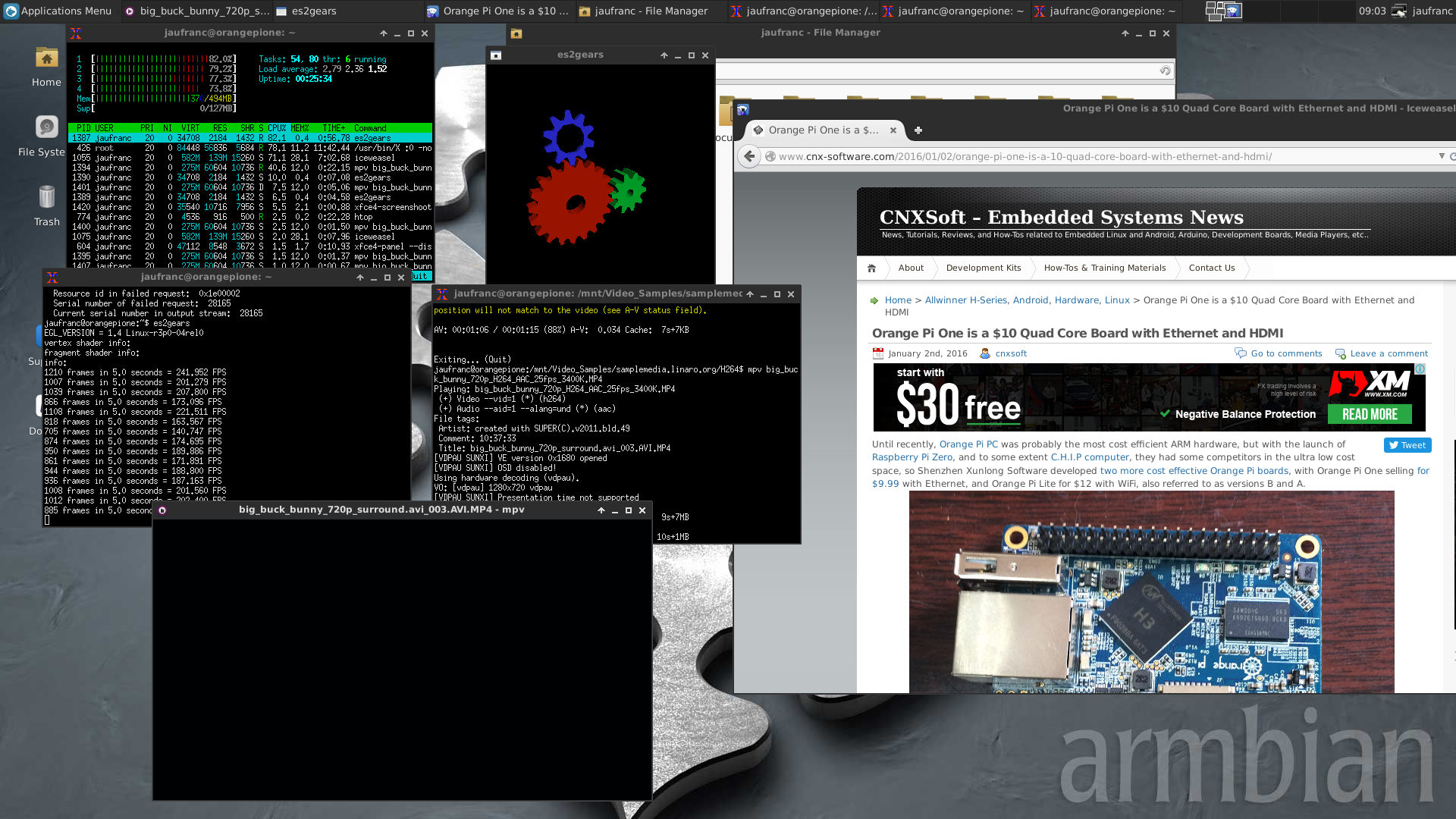Expand the URL bar history dropdown
This screenshot has height=819, width=1456.
tap(1442, 156)
